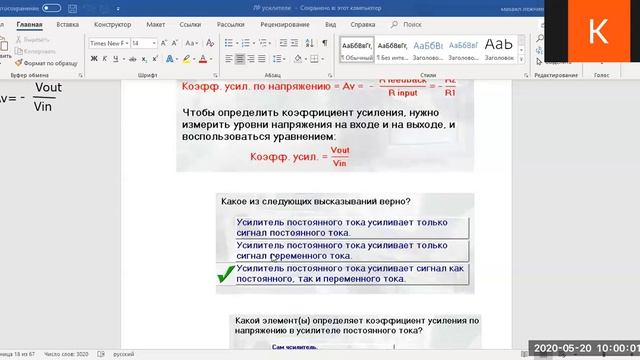Viewport: 640px width, 360px height.
Task: Click the orange K profile avatar
Action: (598, 31)
